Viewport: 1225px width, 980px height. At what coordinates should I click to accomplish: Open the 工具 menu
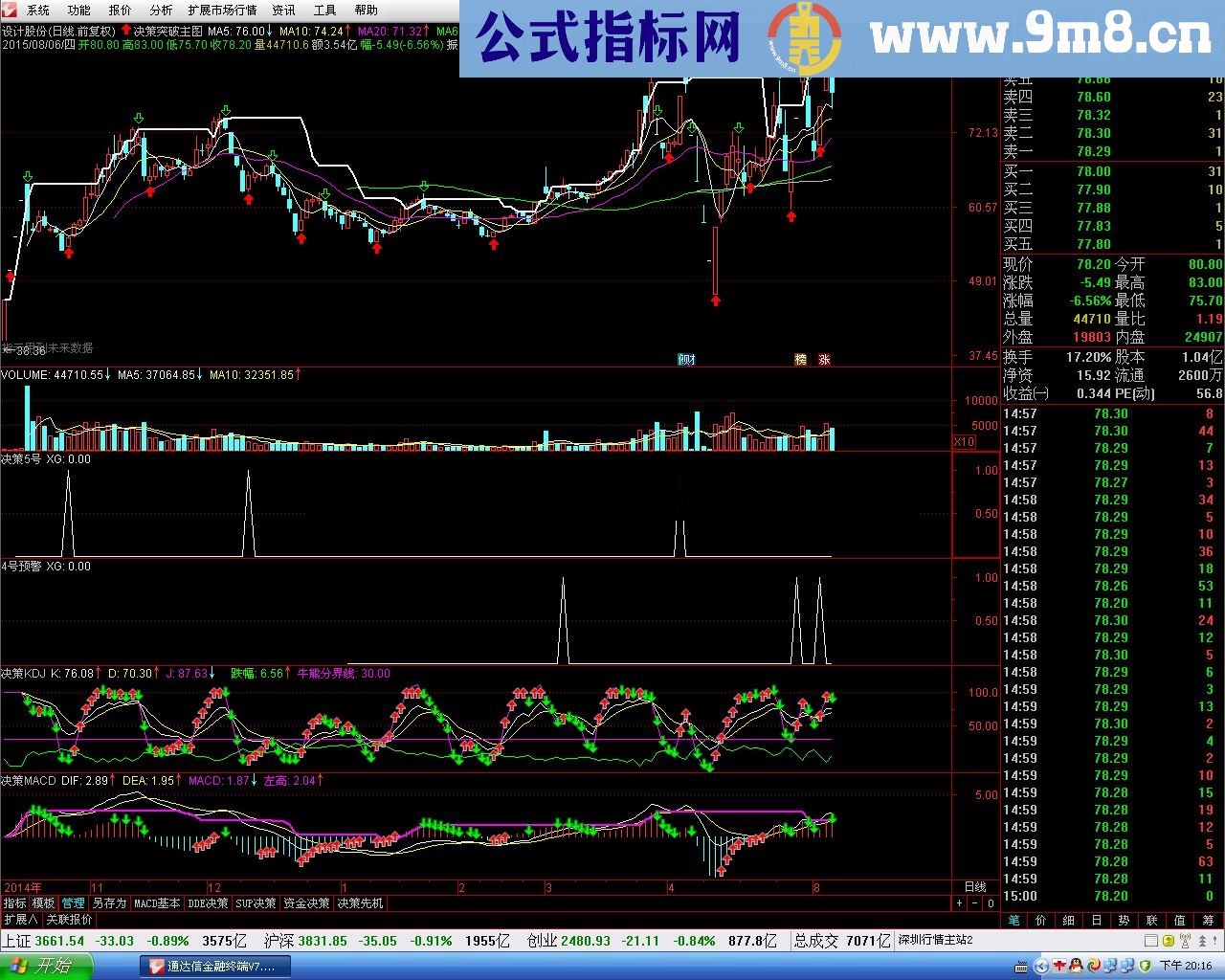323,11
